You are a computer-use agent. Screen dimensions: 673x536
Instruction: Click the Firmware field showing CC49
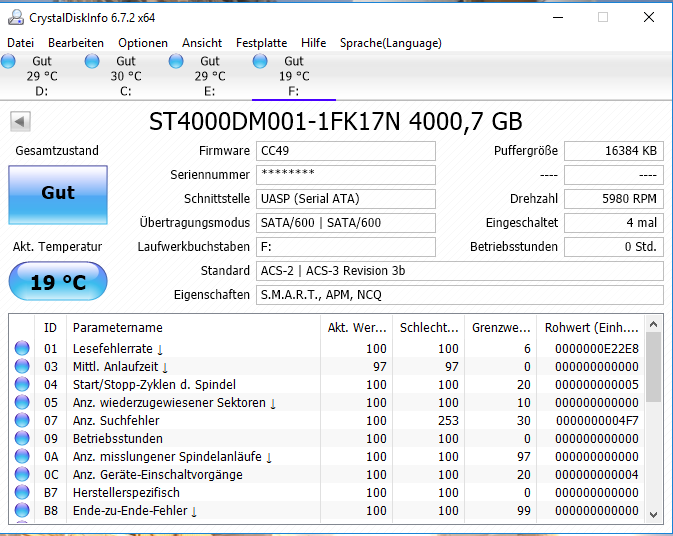pos(346,151)
